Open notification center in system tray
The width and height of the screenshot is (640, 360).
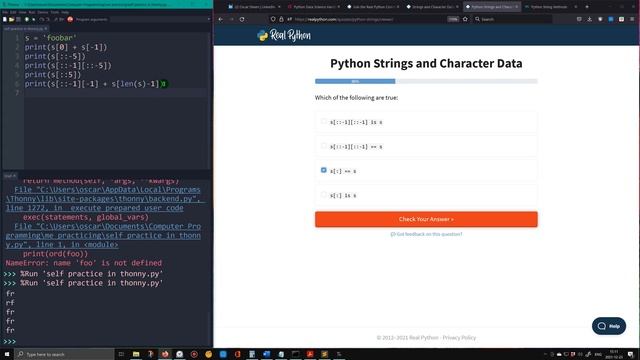point(631,354)
